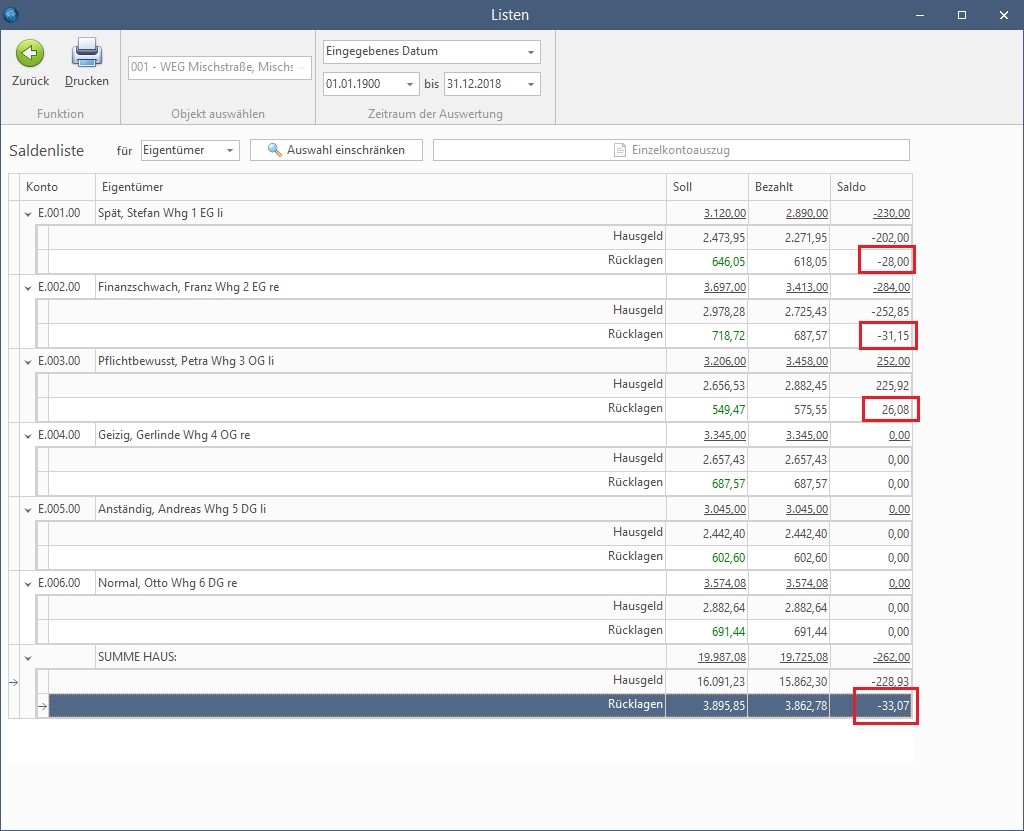This screenshot has height=831, width=1024.
Task: Click the app icon in title bar
Action: pos(12,14)
